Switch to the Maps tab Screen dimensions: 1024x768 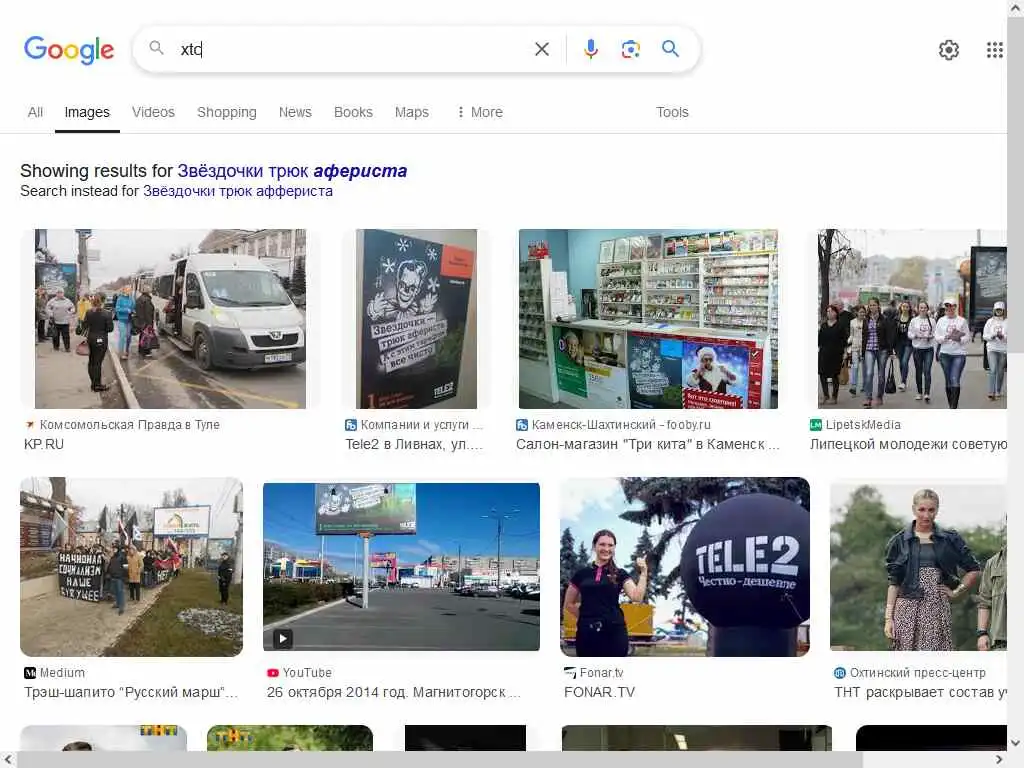click(x=411, y=112)
